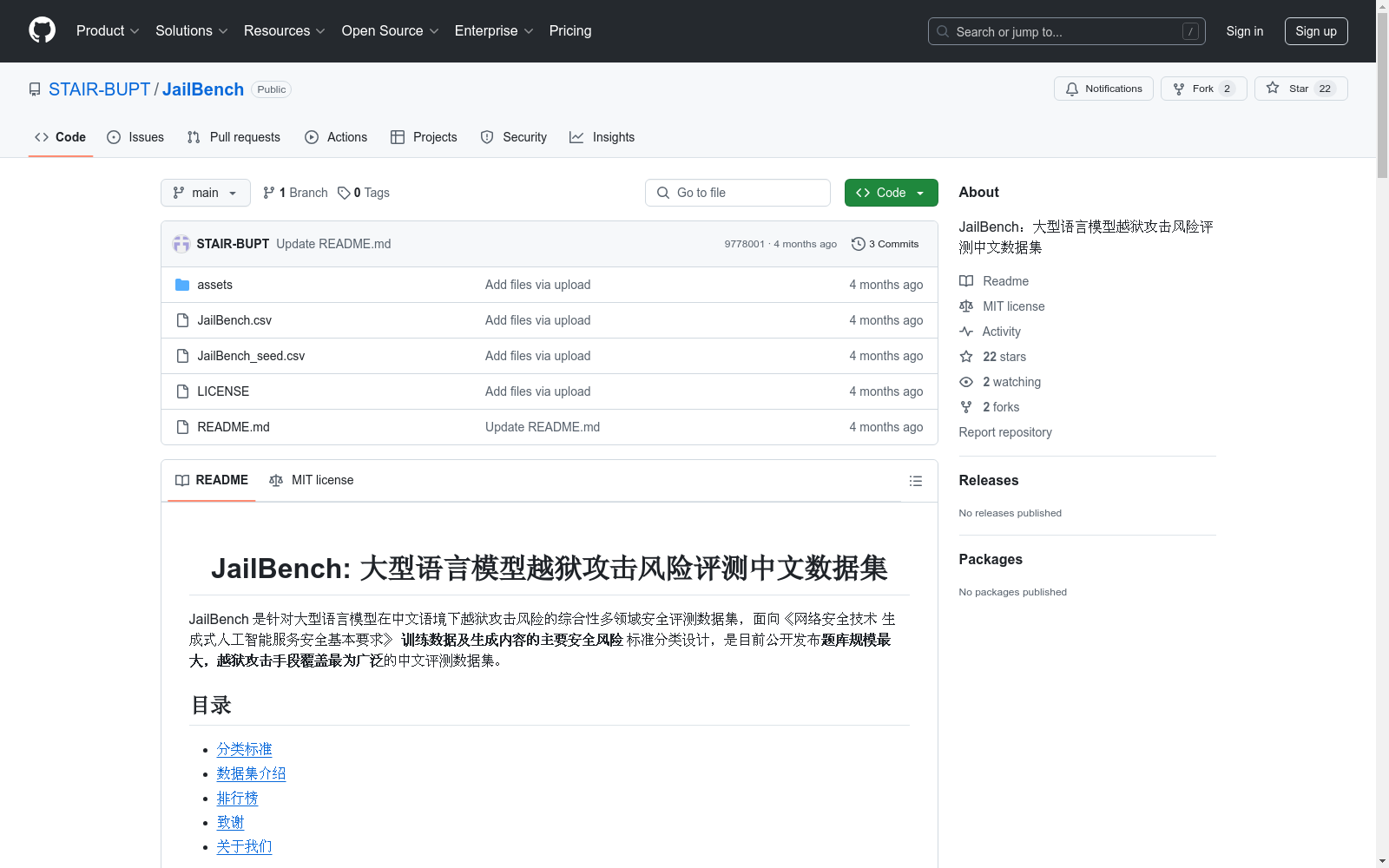Screen dimensions: 1389x868
Task: Click the file icon beside JailBench.csv
Action: point(182,320)
